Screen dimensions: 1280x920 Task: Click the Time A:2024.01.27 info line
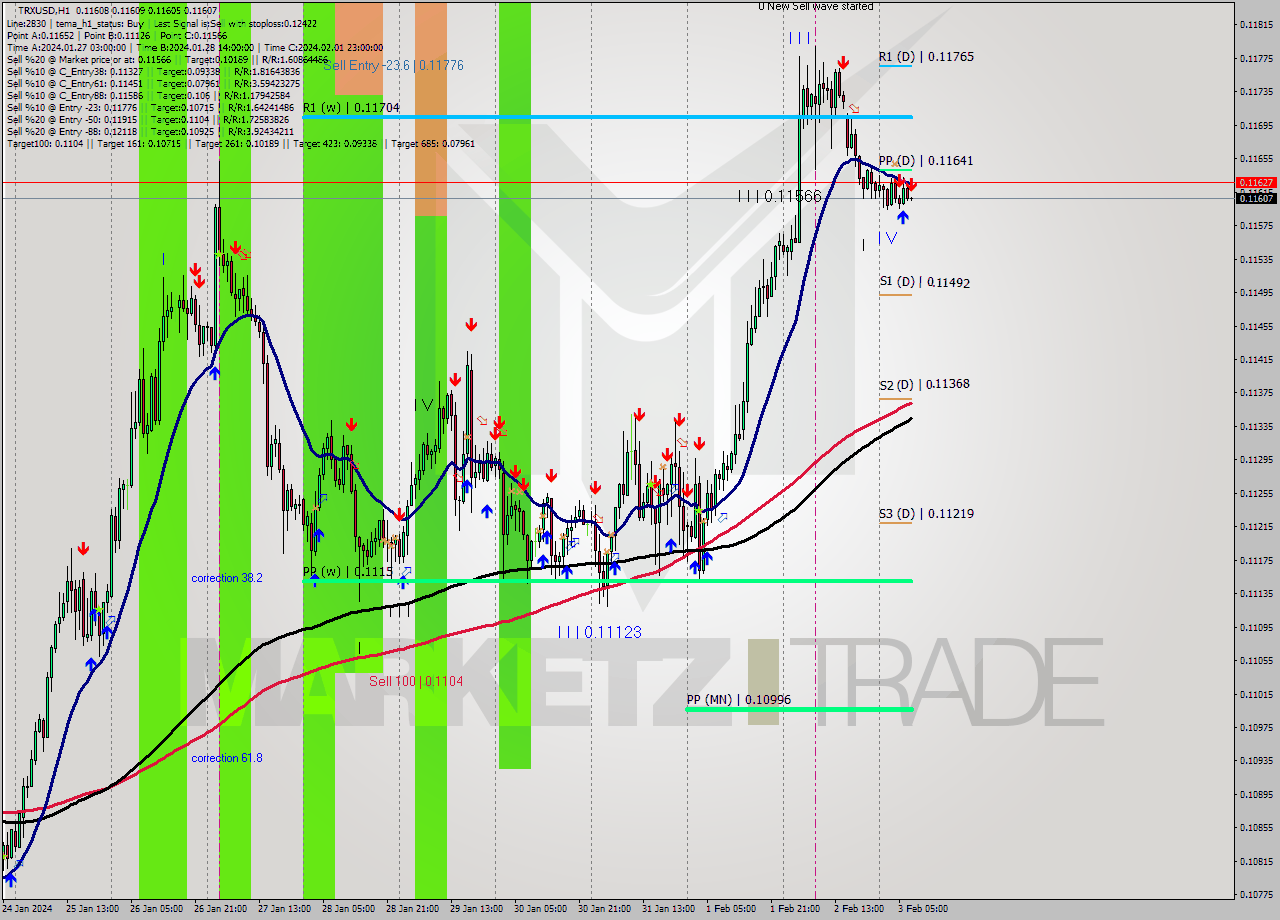(x=195, y=47)
